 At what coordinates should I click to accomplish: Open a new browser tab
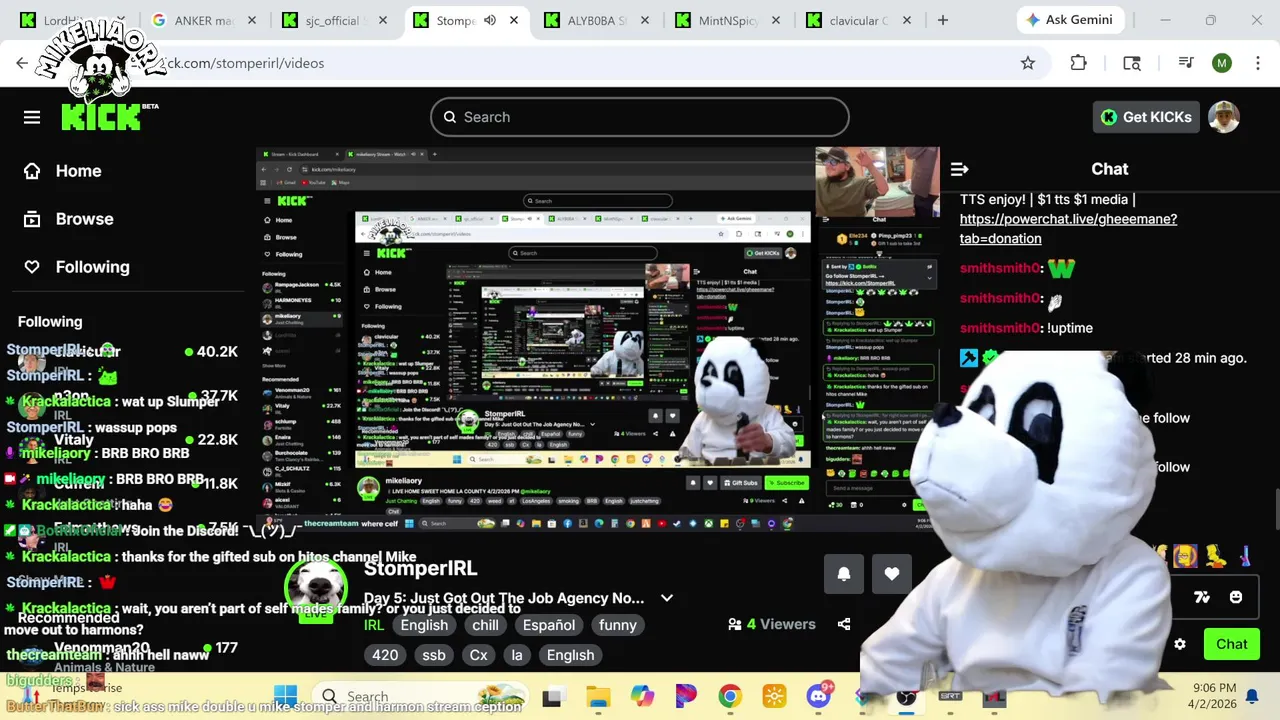tap(942, 20)
